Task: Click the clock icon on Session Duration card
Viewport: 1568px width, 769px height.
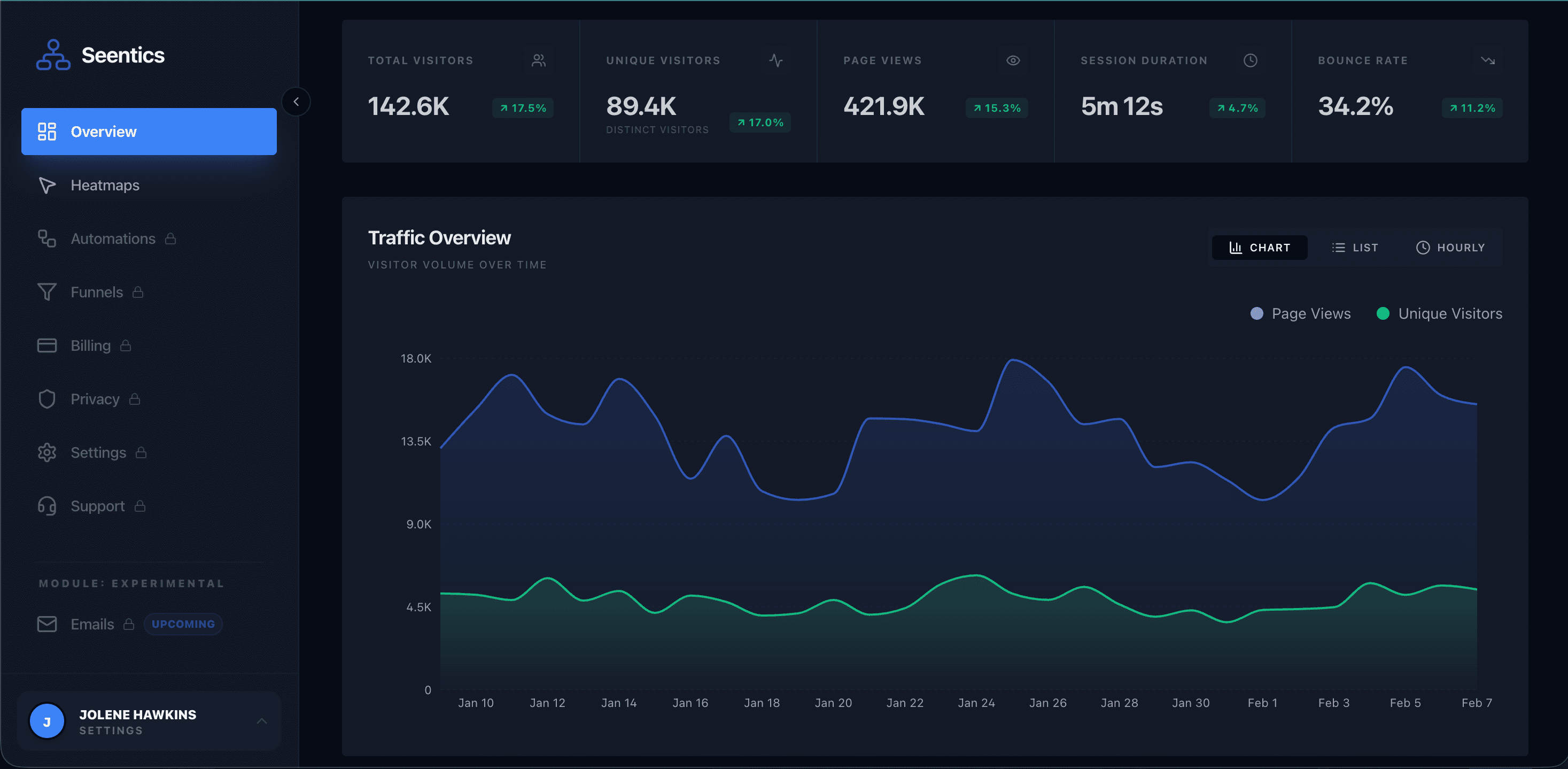Action: (x=1250, y=60)
